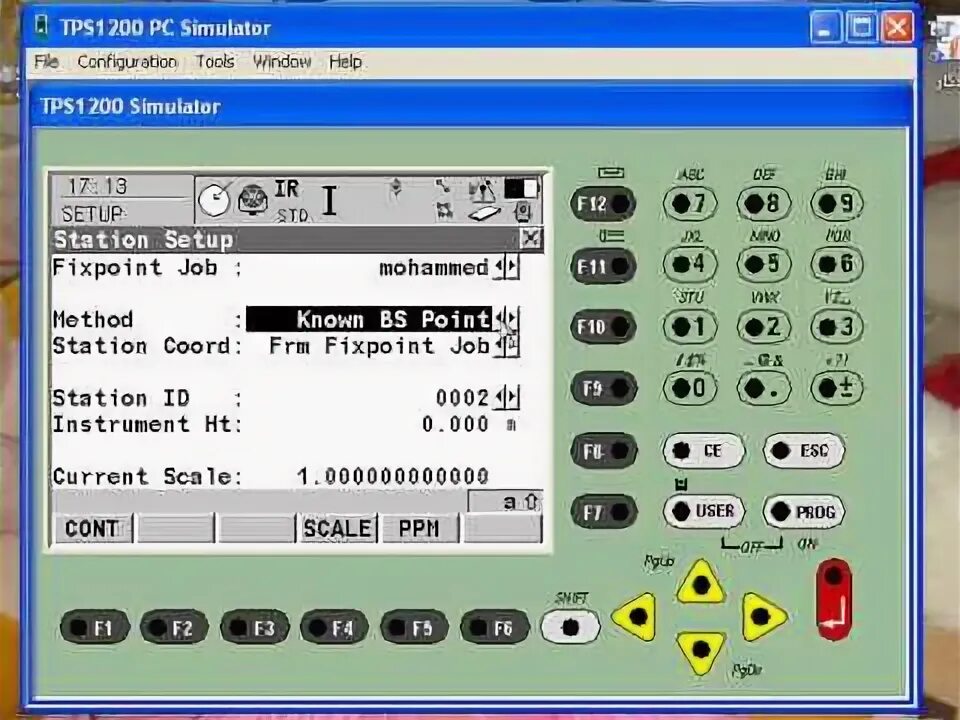Open the Method choice list arrows
The height and width of the screenshot is (720, 960).
click(x=506, y=319)
